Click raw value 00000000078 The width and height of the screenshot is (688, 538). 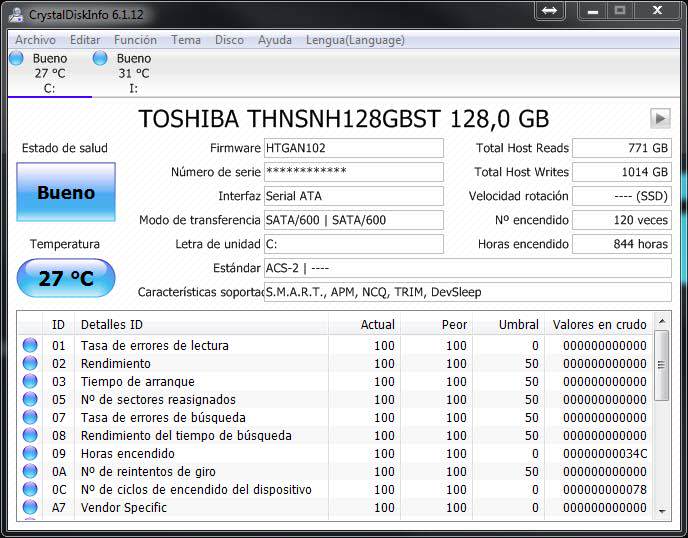(x=605, y=489)
